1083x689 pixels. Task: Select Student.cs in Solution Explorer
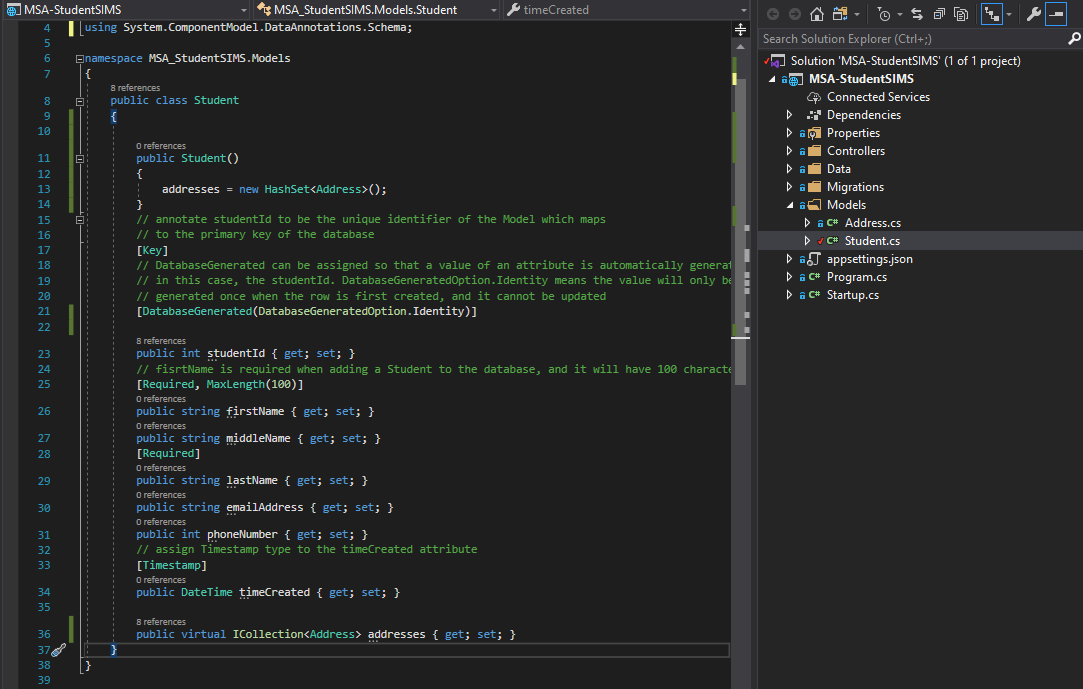click(x=872, y=241)
